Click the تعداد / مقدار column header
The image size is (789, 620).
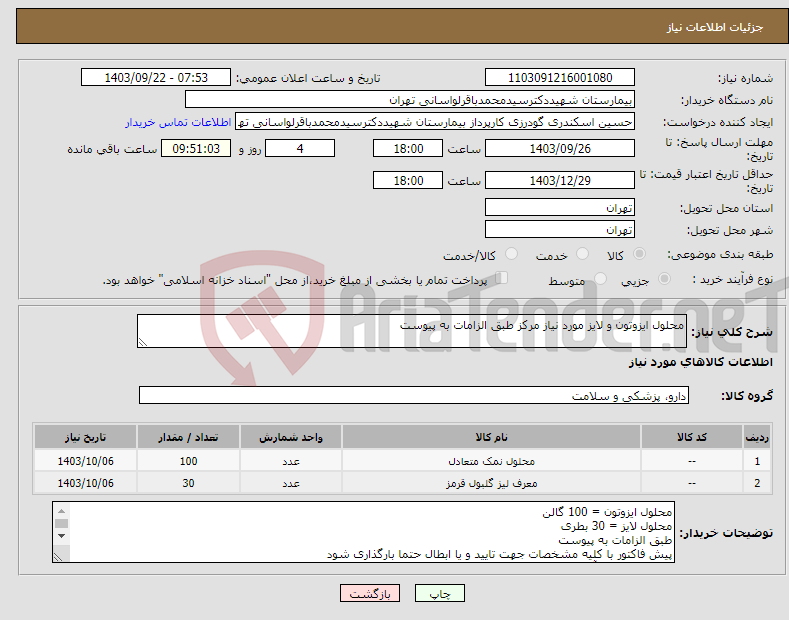pos(188,437)
